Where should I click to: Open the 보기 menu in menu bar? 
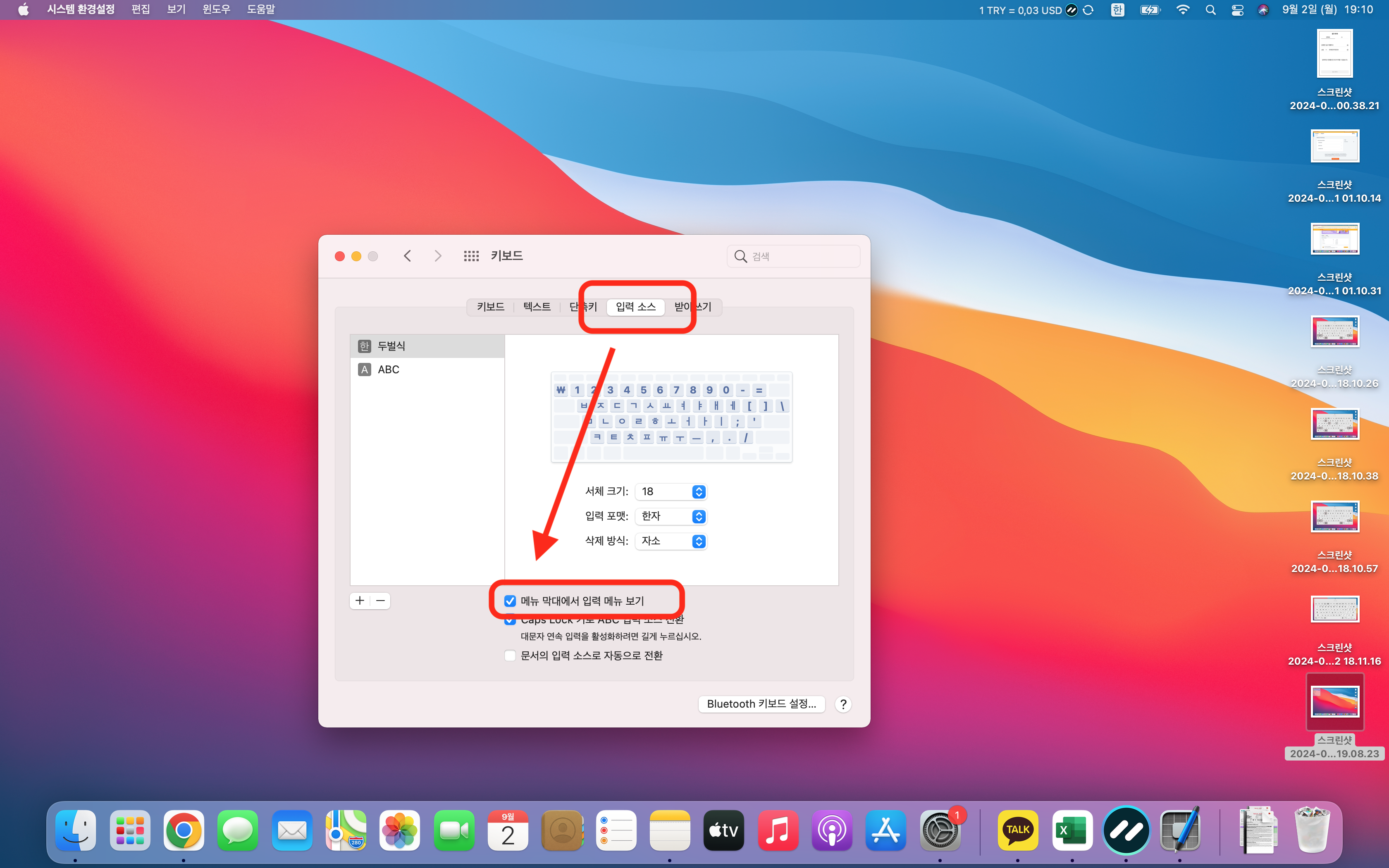click(x=176, y=10)
